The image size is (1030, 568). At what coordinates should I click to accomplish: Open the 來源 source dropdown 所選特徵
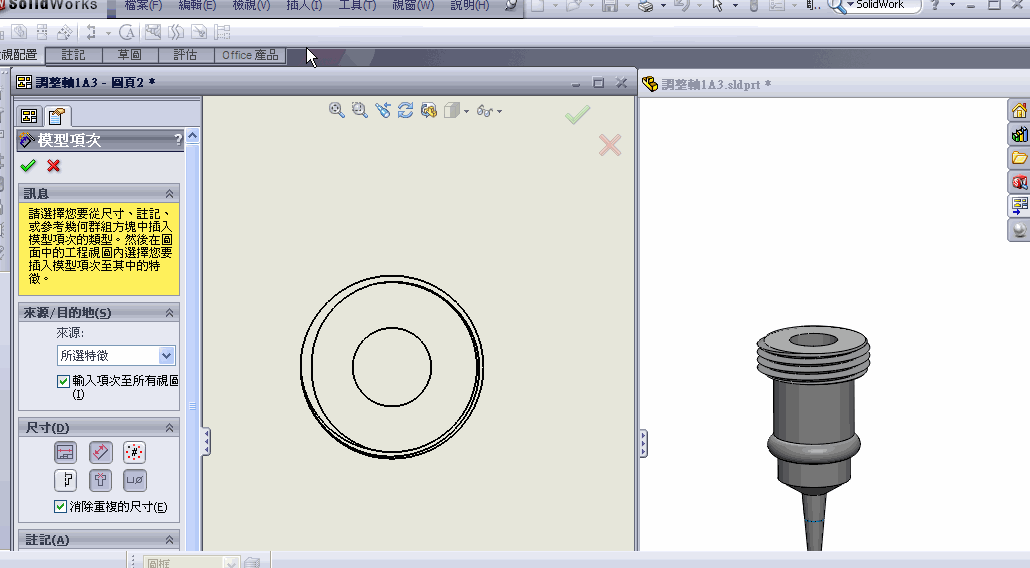coord(116,355)
